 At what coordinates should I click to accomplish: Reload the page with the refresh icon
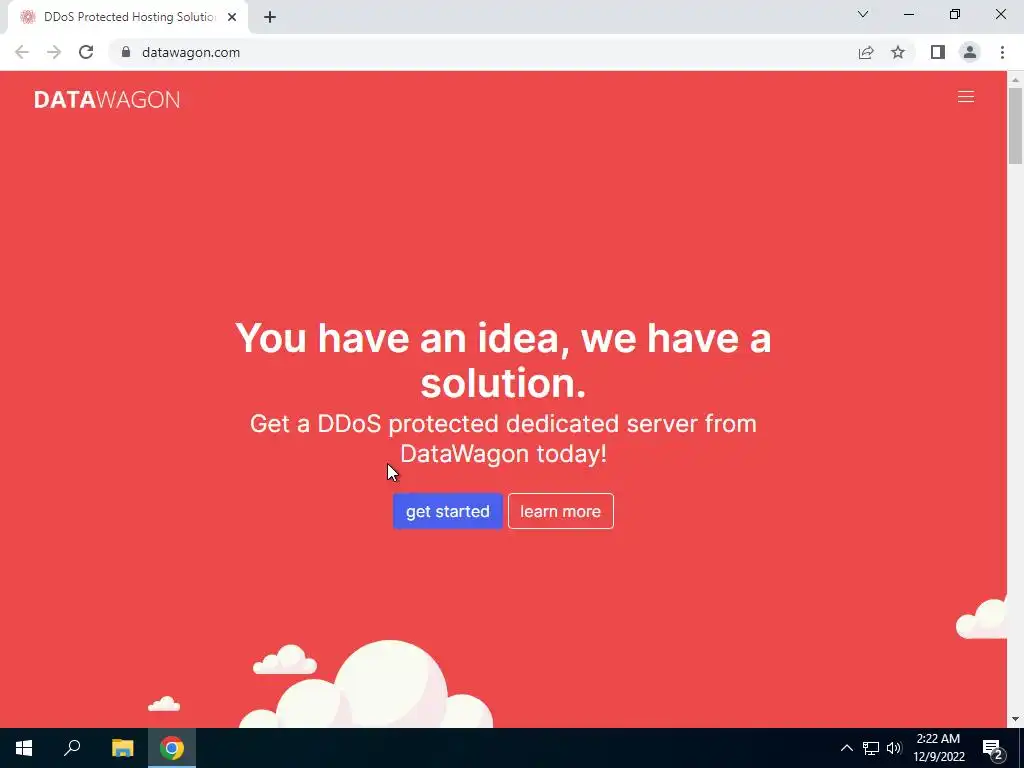coord(86,52)
